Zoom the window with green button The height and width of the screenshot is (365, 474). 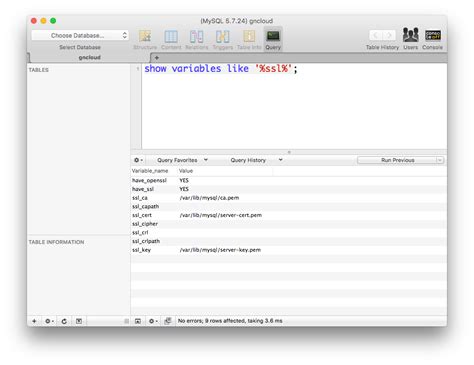coord(53,21)
